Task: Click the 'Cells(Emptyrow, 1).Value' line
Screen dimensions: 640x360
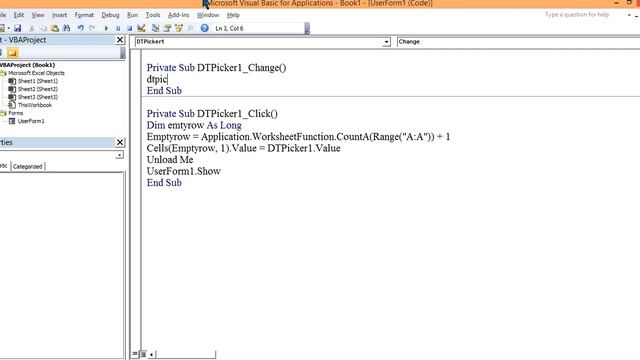Action: click(x=243, y=148)
